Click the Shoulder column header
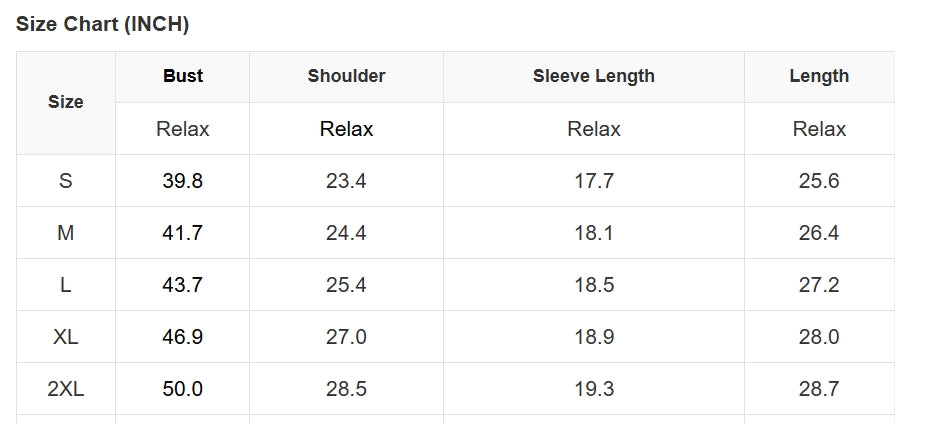This screenshot has height=424, width=936. click(x=346, y=76)
